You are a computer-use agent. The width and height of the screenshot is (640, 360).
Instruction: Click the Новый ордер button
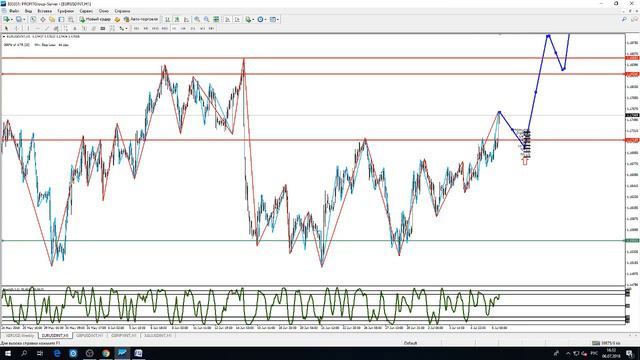(x=95, y=19)
